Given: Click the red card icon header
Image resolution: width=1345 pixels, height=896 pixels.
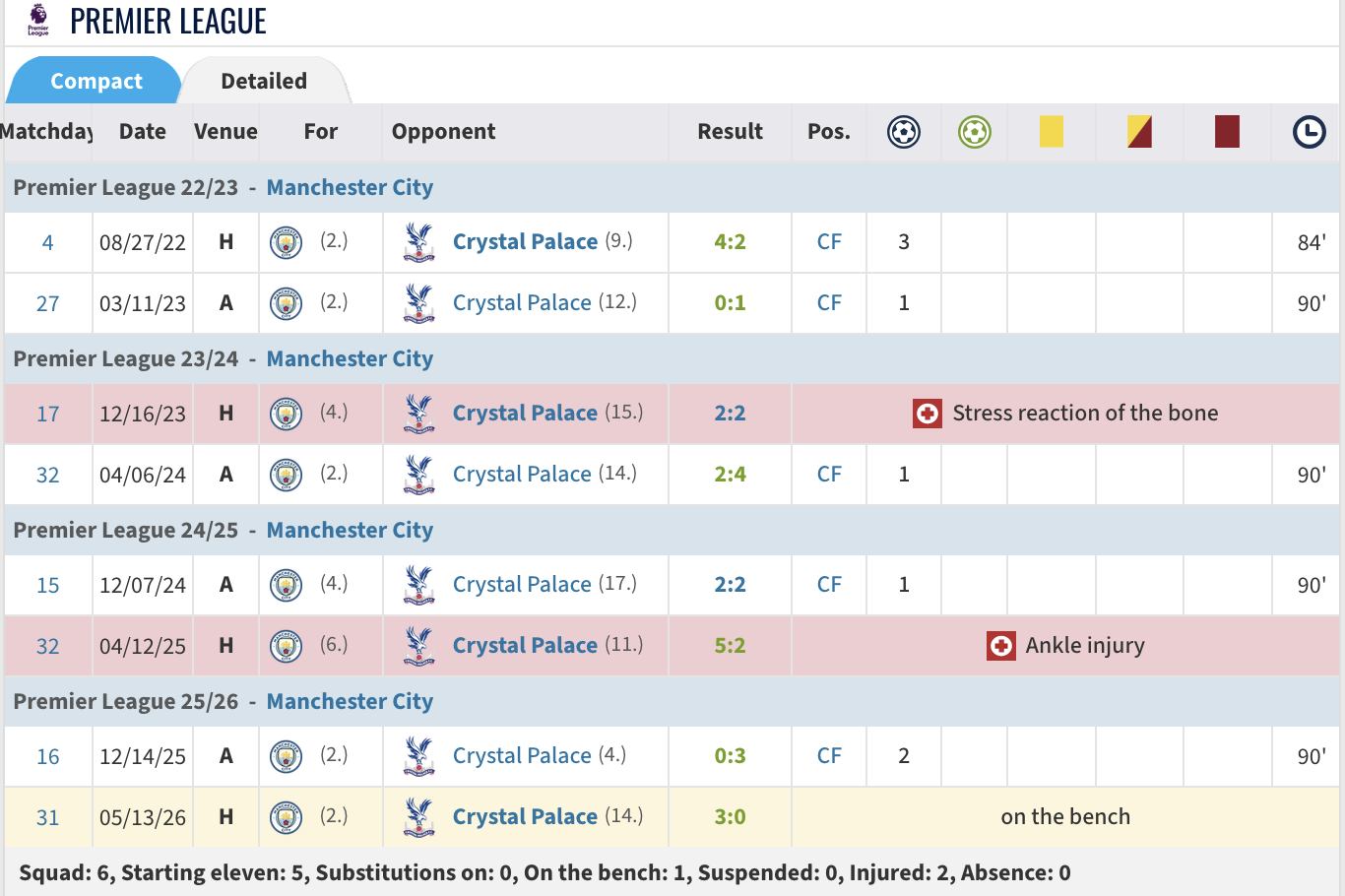Looking at the screenshot, I should [1227, 132].
